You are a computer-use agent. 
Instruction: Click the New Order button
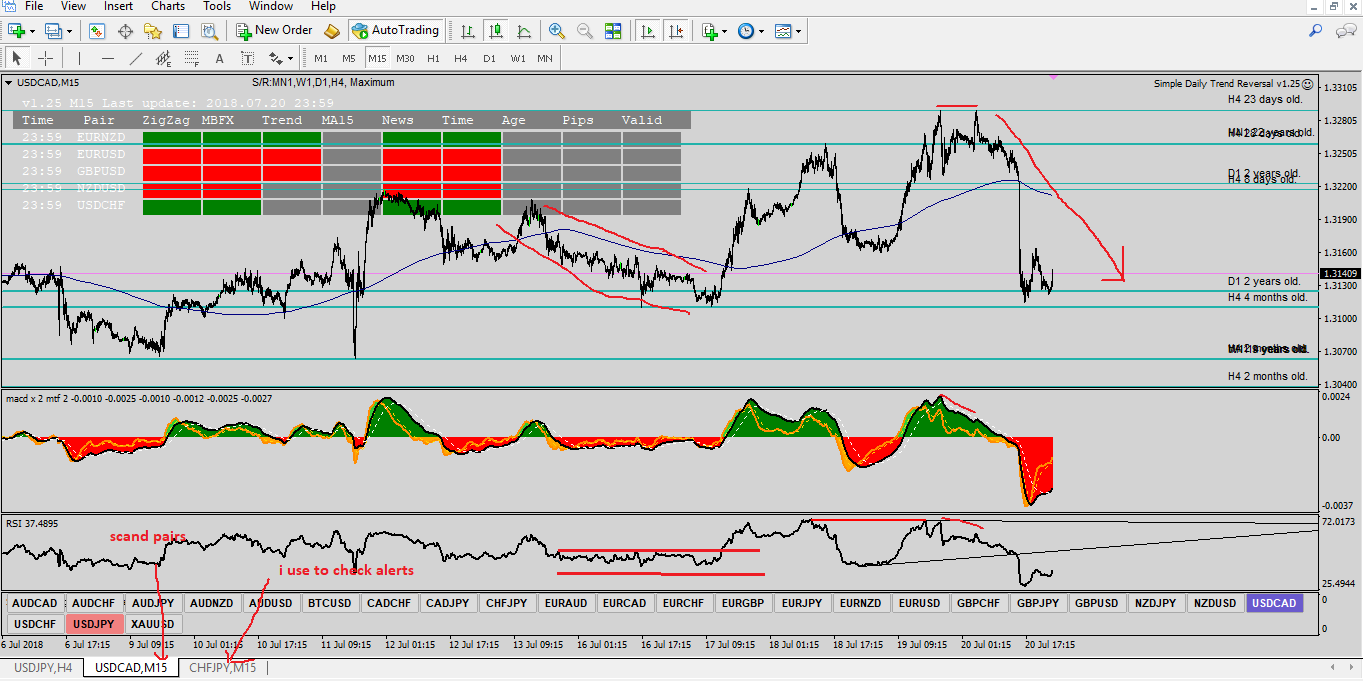[x=271, y=31]
